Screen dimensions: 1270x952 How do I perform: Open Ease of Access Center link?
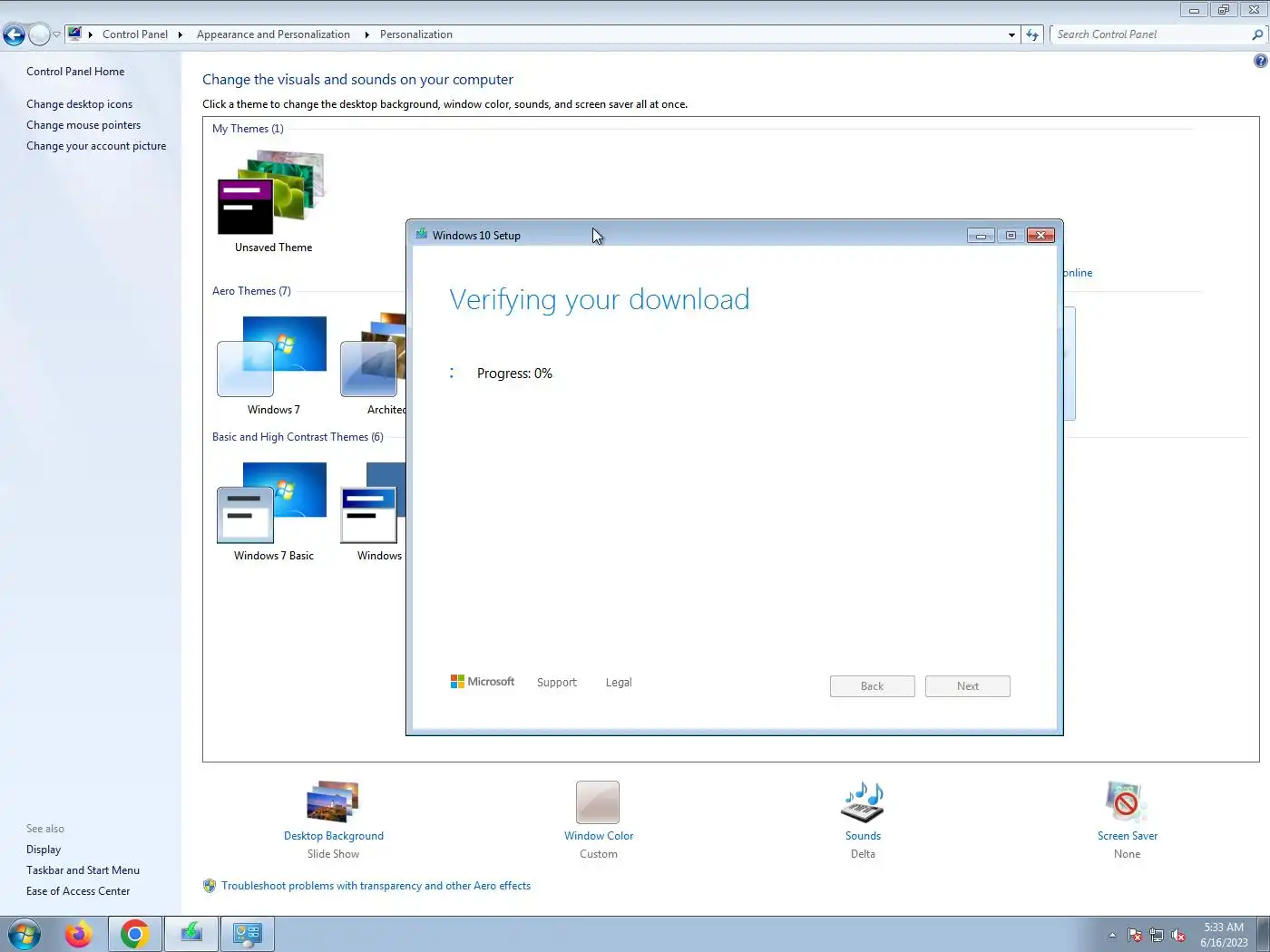coord(78,891)
